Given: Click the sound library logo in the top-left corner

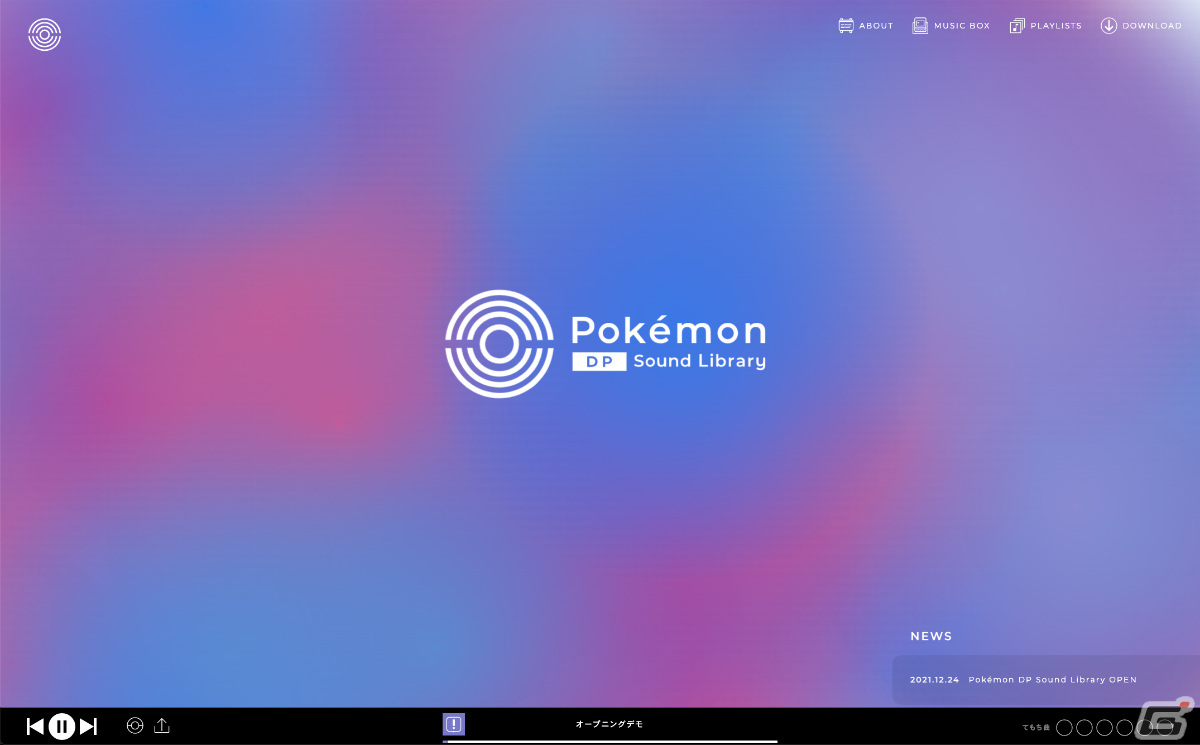Looking at the screenshot, I should point(45,35).
